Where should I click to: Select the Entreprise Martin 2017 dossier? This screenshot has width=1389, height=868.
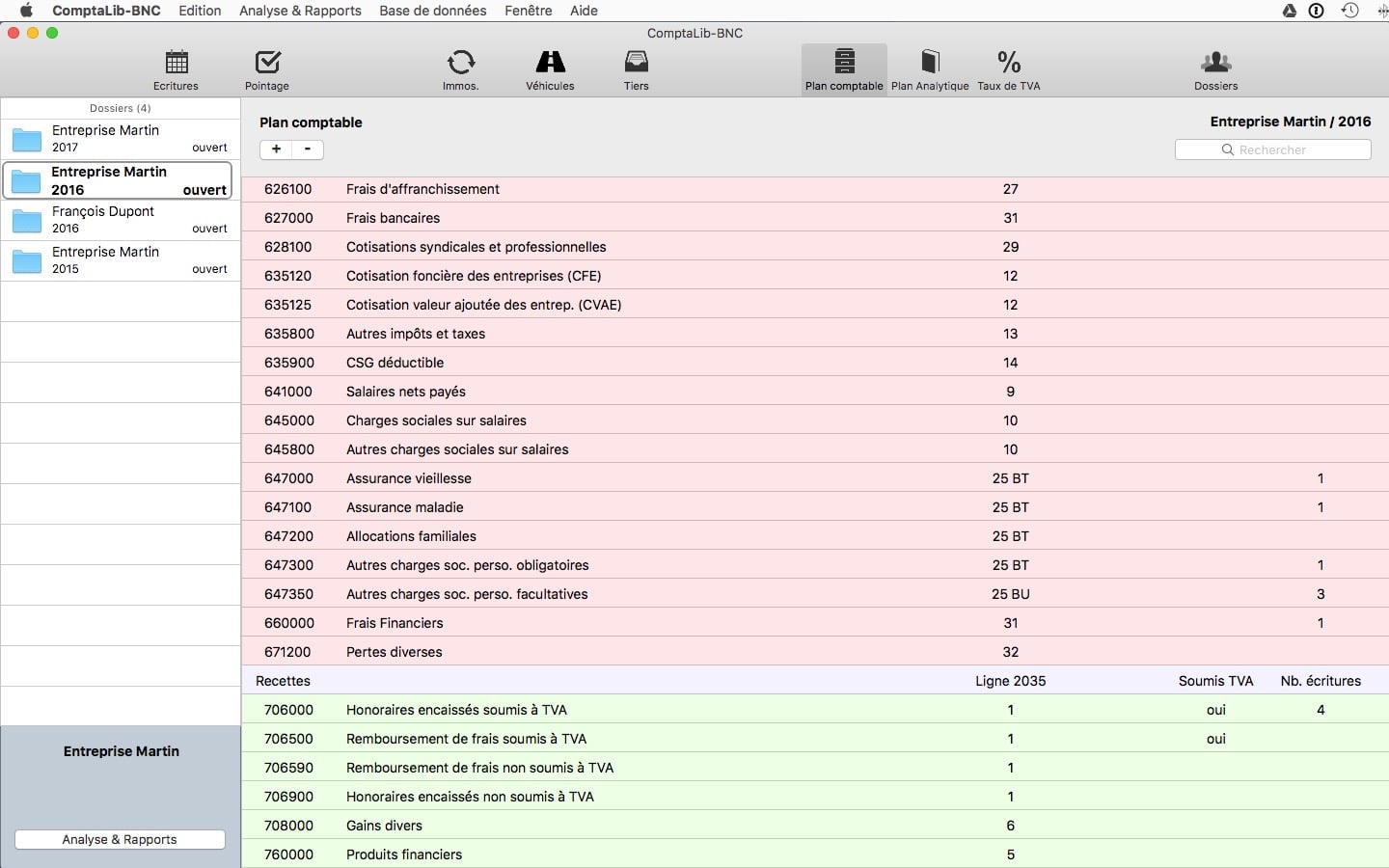121,139
